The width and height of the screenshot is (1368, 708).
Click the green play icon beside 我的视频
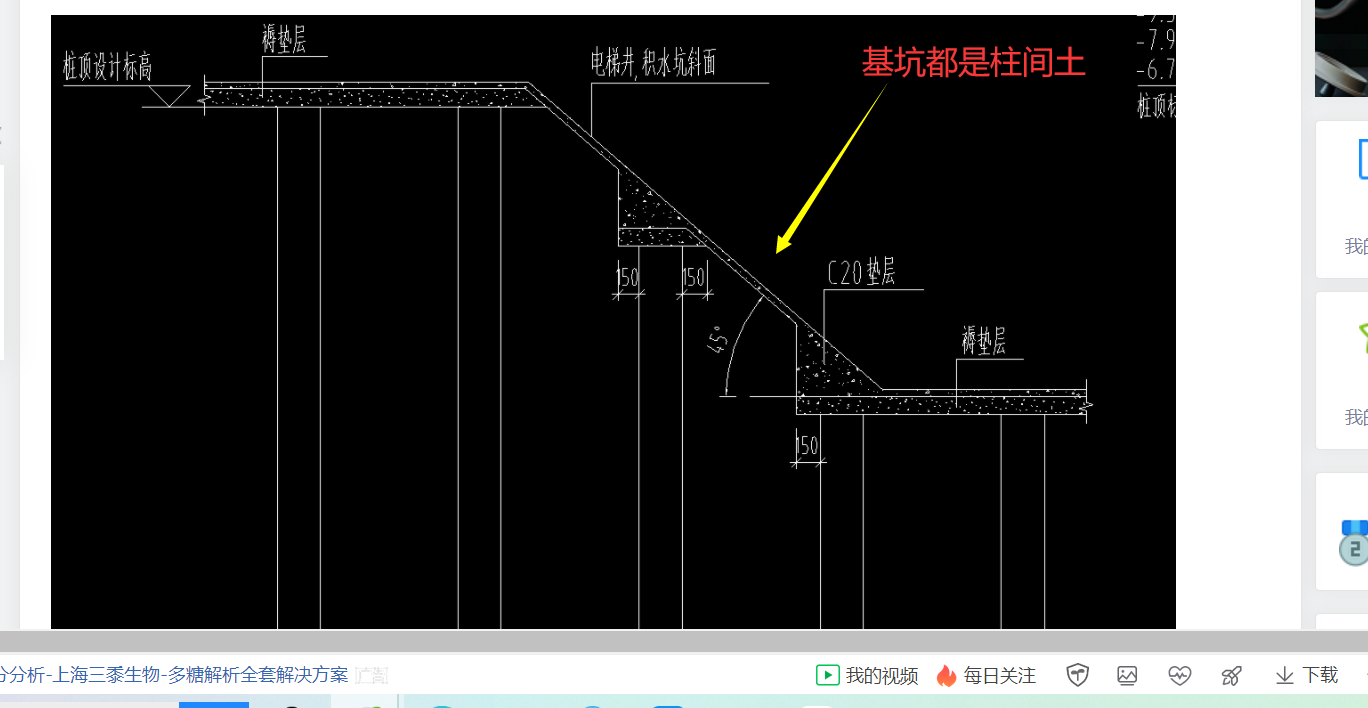pyautogui.click(x=827, y=675)
